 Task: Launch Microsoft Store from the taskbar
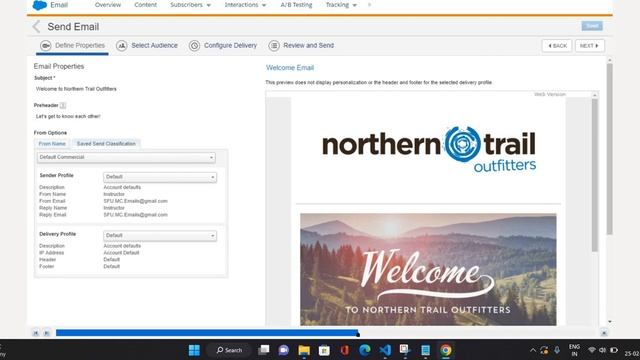[324, 350]
